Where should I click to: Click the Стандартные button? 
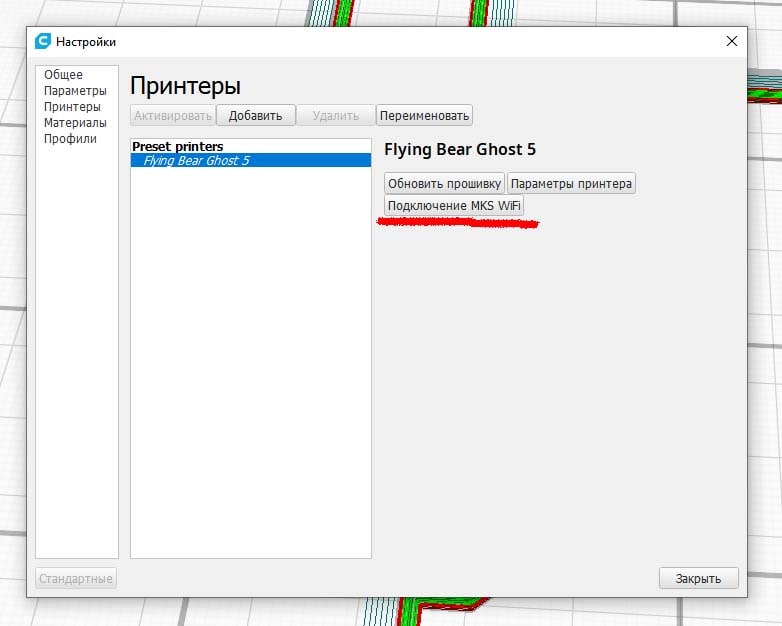(76, 579)
